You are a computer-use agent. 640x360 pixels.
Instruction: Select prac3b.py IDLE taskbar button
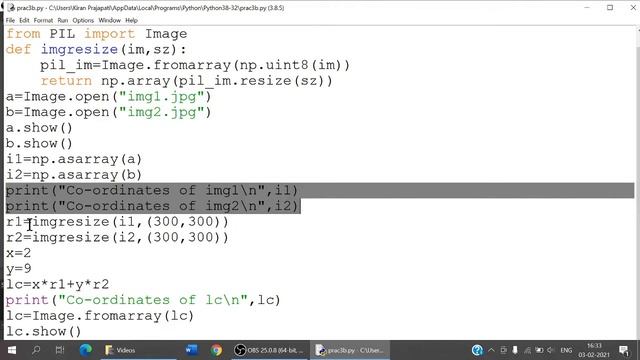350,350
